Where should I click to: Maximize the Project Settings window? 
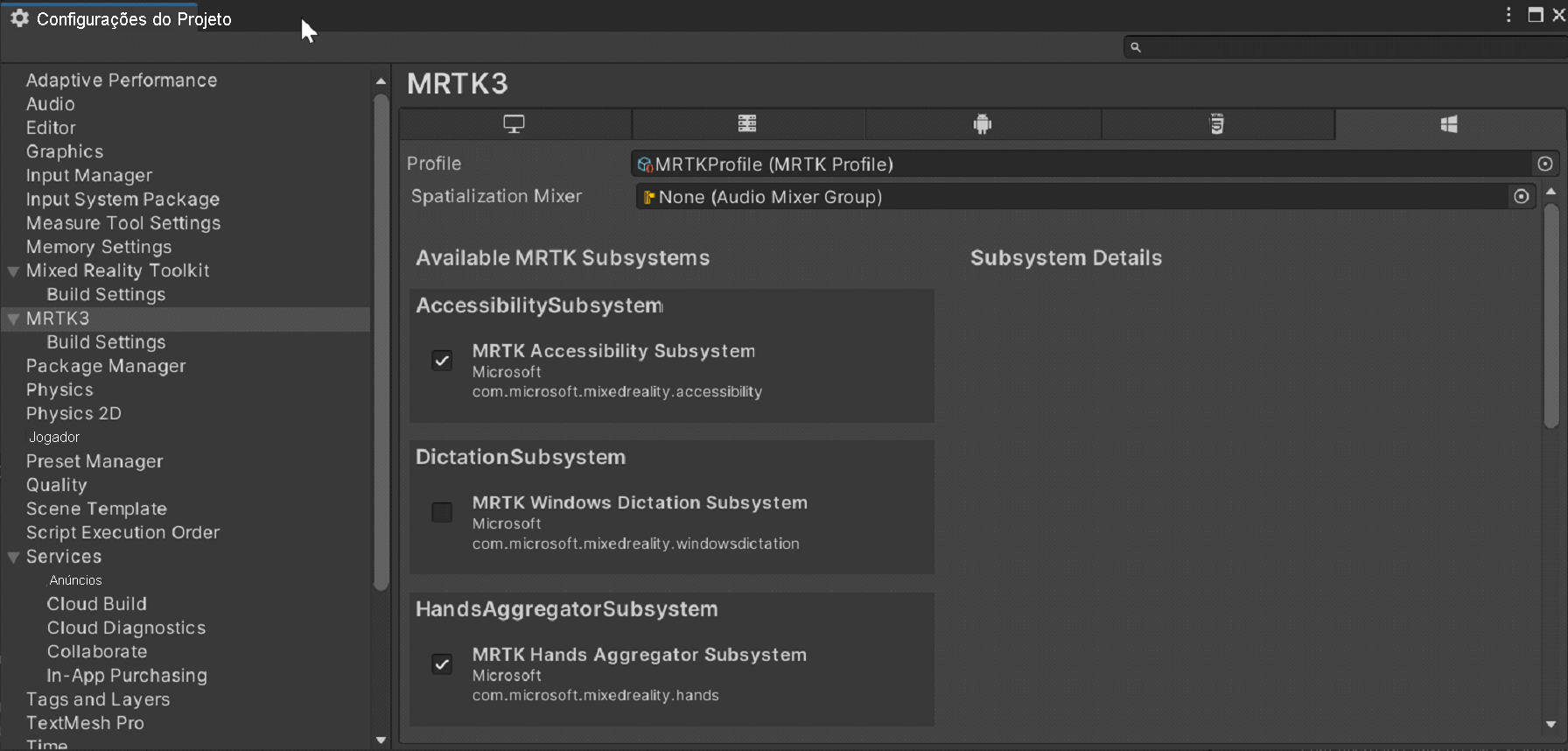click(x=1536, y=15)
